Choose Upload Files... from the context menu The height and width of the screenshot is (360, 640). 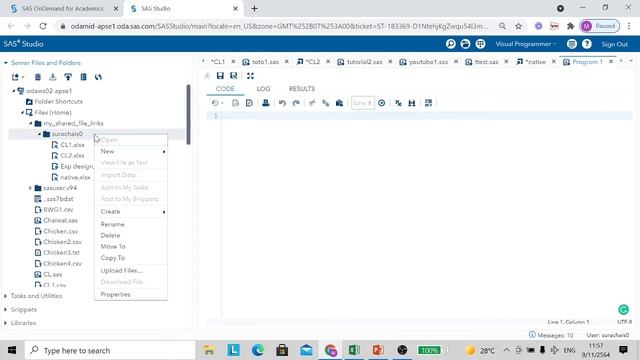coord(131,271)
